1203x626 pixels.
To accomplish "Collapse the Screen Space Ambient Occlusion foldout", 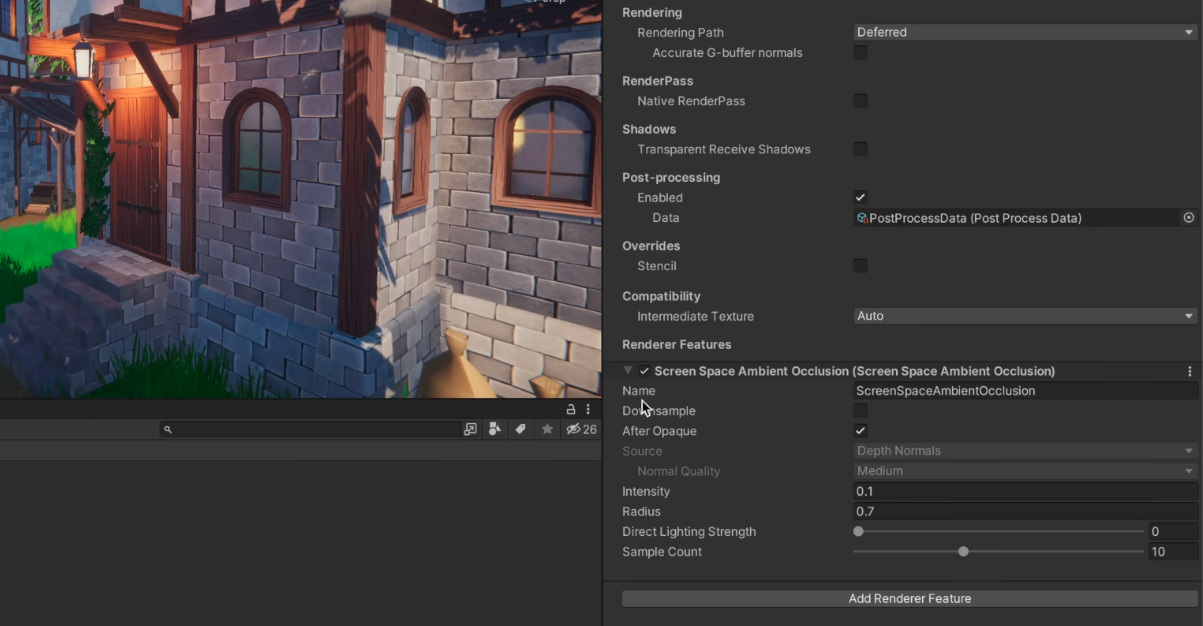I will [x=628, y=371].
